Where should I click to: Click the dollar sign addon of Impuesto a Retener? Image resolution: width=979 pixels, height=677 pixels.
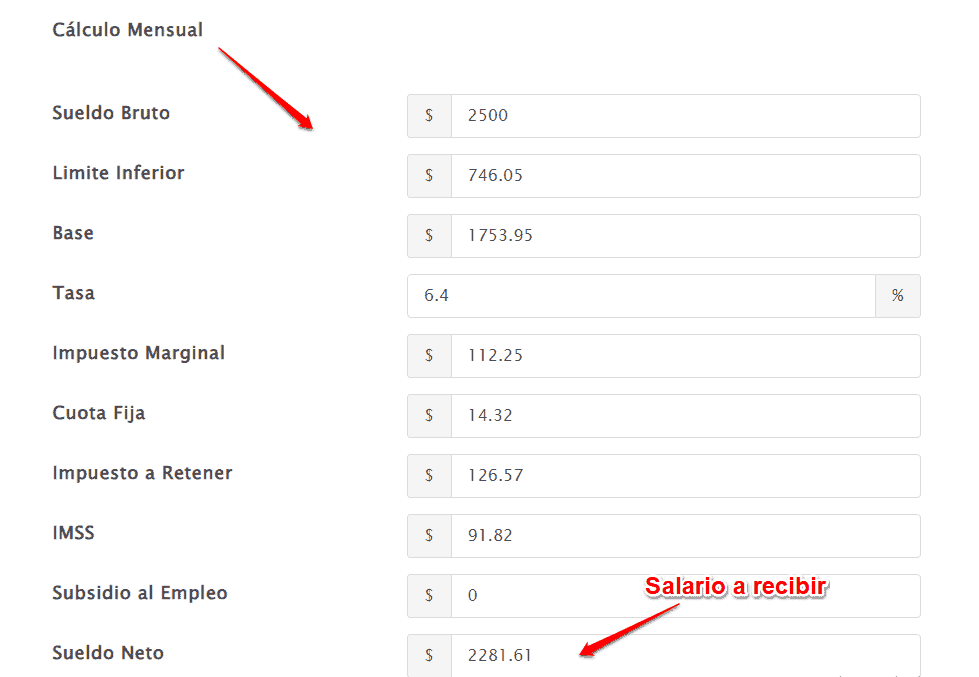point(430,476)
